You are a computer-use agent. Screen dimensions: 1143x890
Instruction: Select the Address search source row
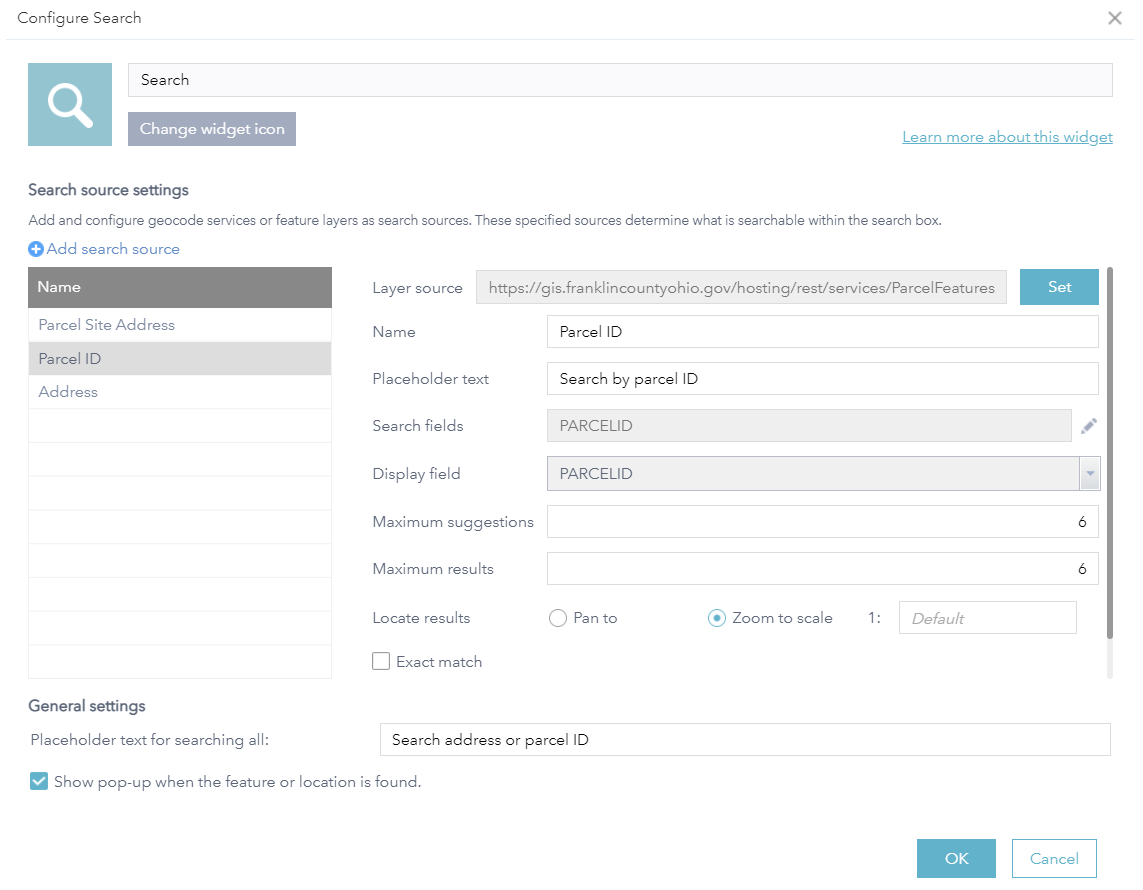(68, 392)
